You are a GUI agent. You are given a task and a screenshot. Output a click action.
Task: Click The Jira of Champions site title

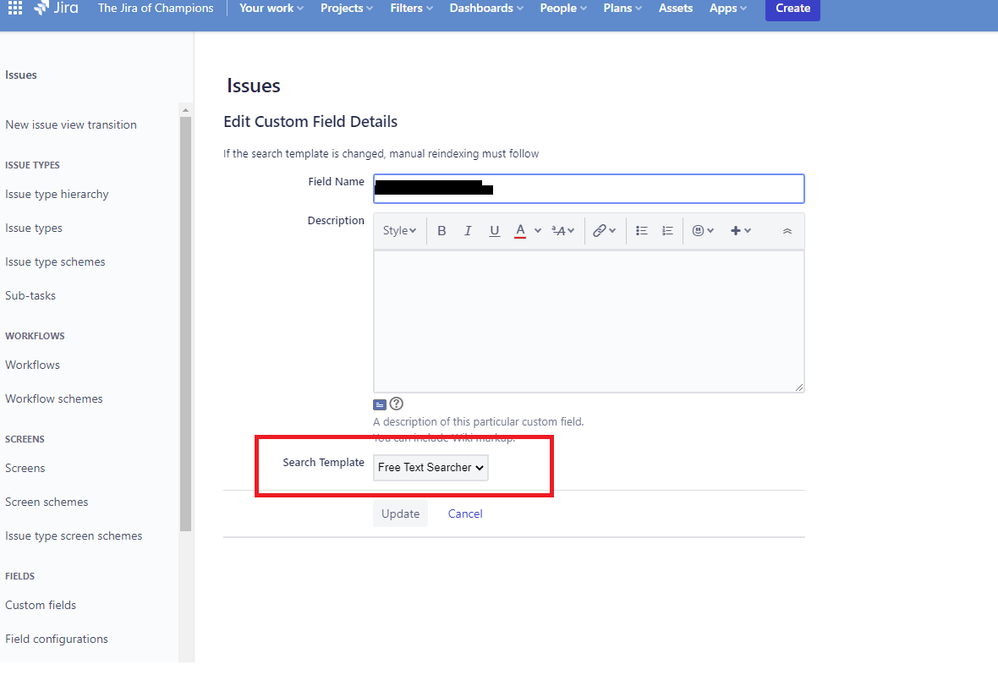(x=155, y=8)
